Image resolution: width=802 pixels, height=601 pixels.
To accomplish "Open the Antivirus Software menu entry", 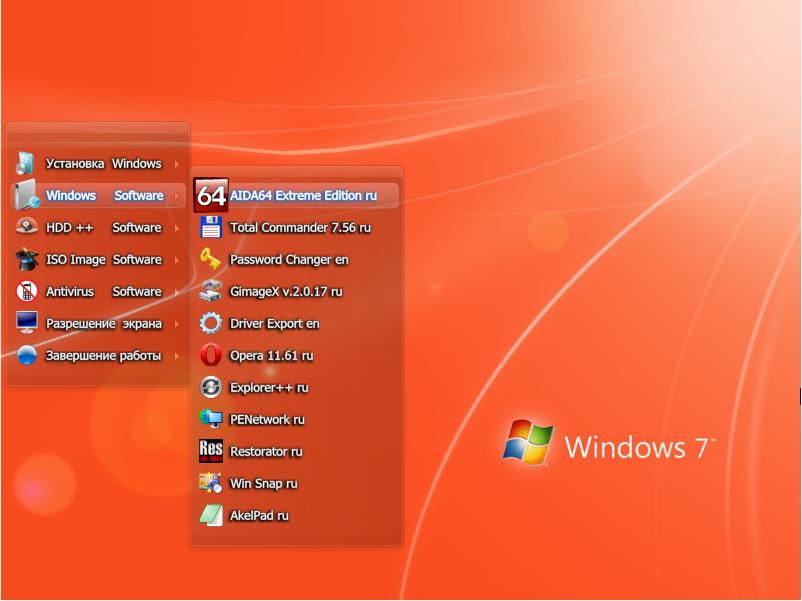I will (98, 291).
